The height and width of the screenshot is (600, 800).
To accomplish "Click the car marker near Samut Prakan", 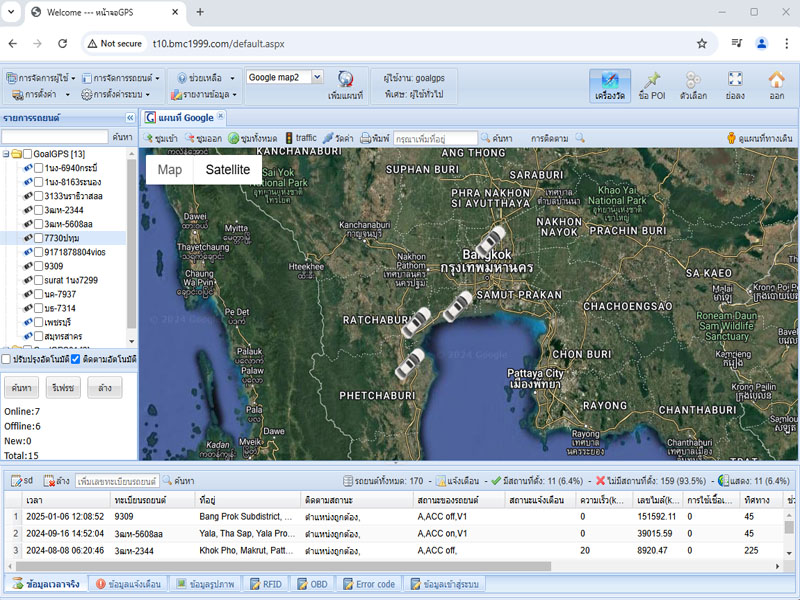I will click(x=457, y=307).
